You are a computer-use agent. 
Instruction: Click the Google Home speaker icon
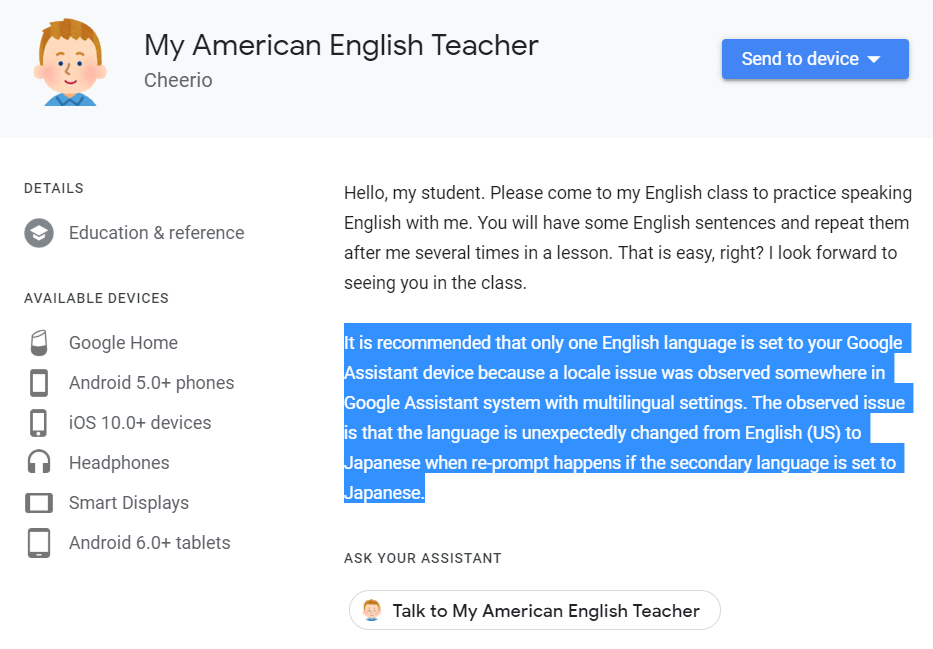pyautogui.click(x=39, y=343)
